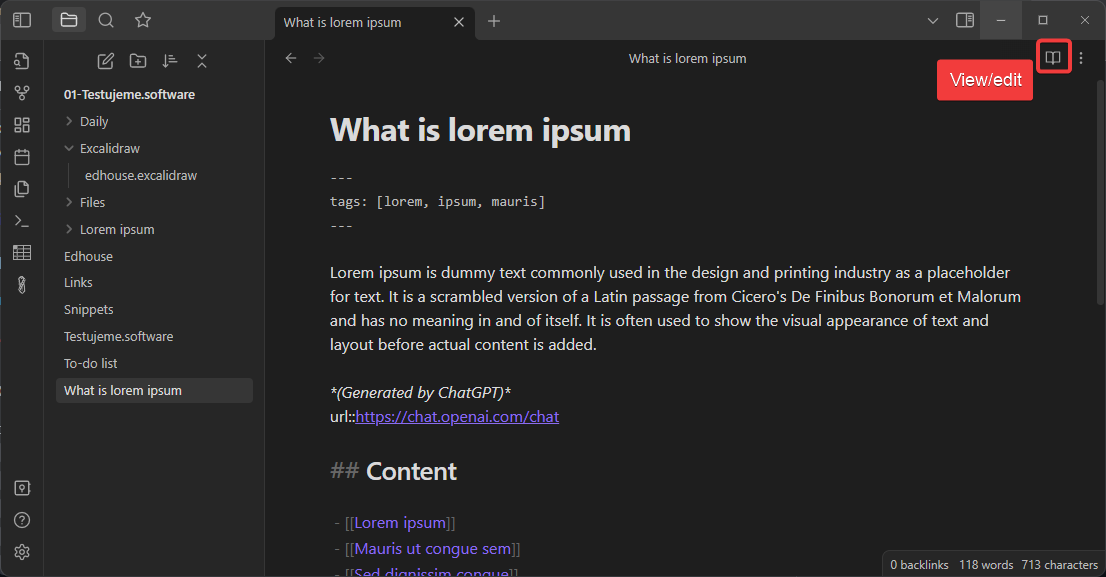This screenshot has height=577, width=1106.
Task: Create a new folder in file explorer
Action: [x=137, y=61]
